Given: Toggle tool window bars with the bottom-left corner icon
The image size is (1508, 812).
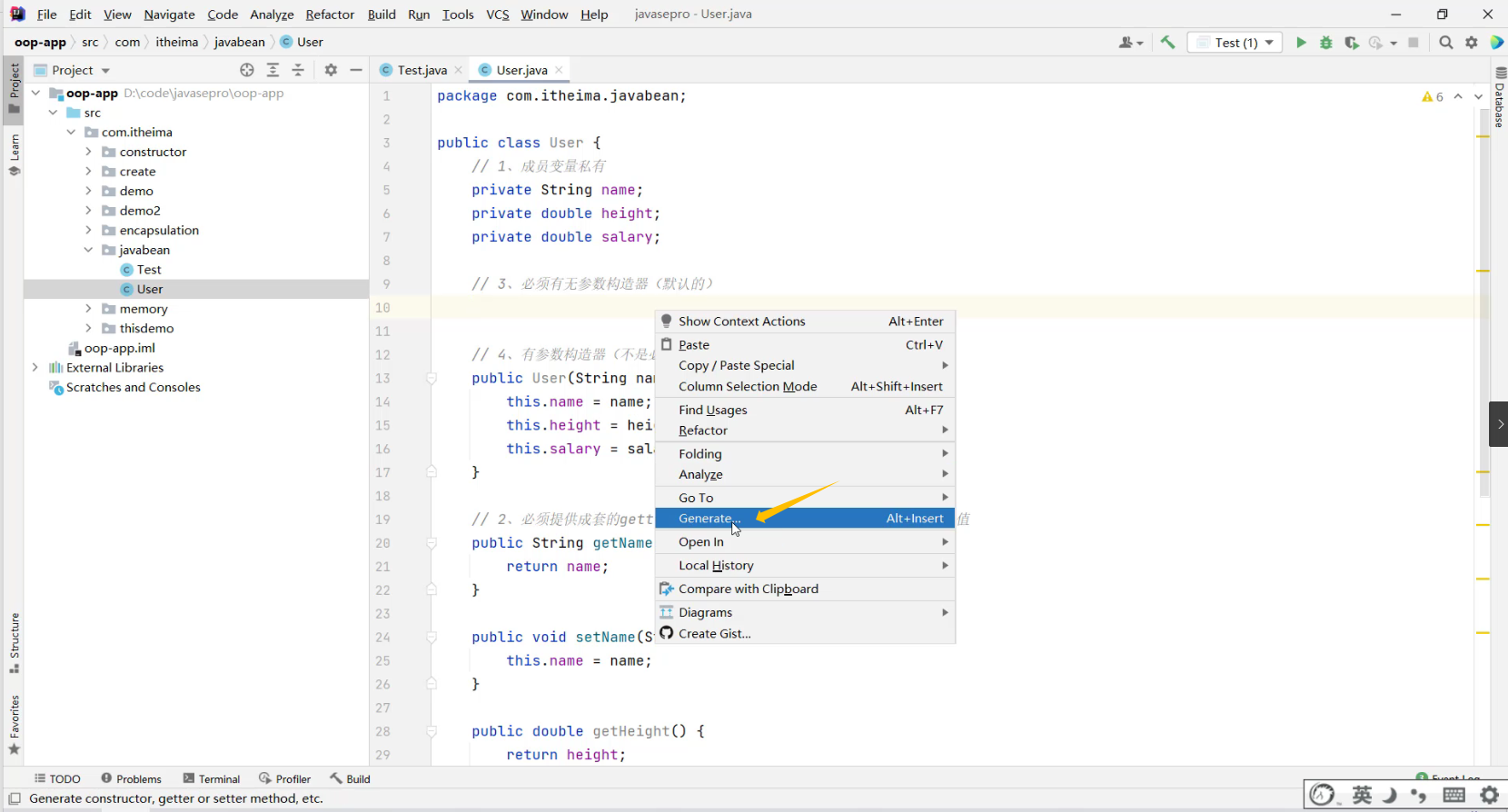Looking at the screenshot, I should click(x=15, y=799).
